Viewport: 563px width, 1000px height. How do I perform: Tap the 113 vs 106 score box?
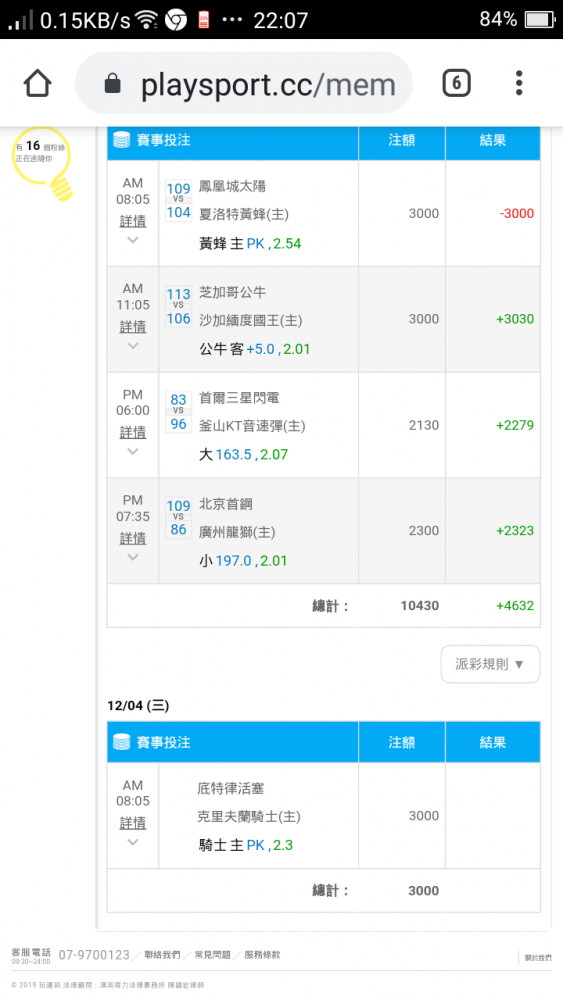point(179,306)
